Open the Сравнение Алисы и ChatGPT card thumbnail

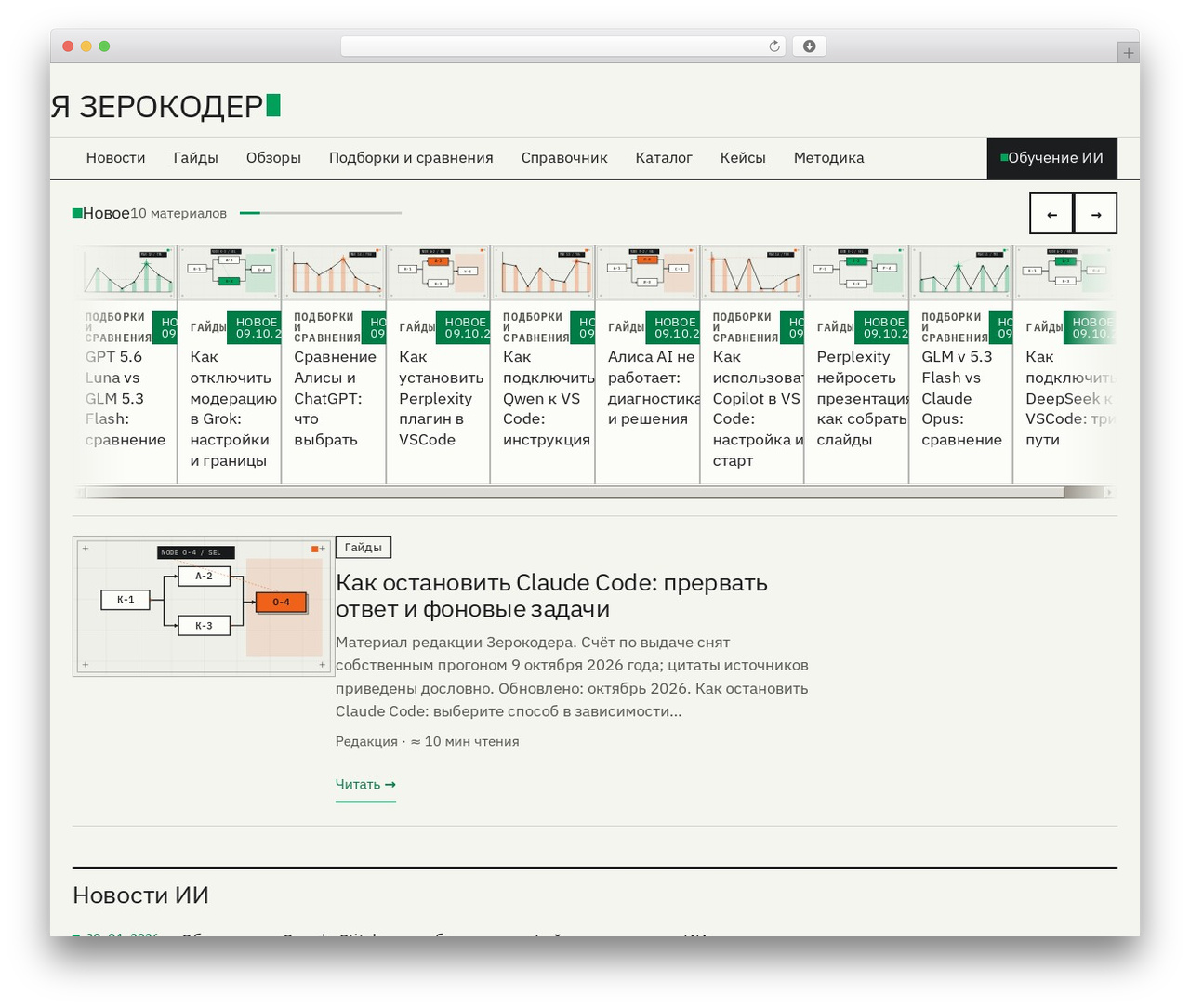click(x=334, y=272)
